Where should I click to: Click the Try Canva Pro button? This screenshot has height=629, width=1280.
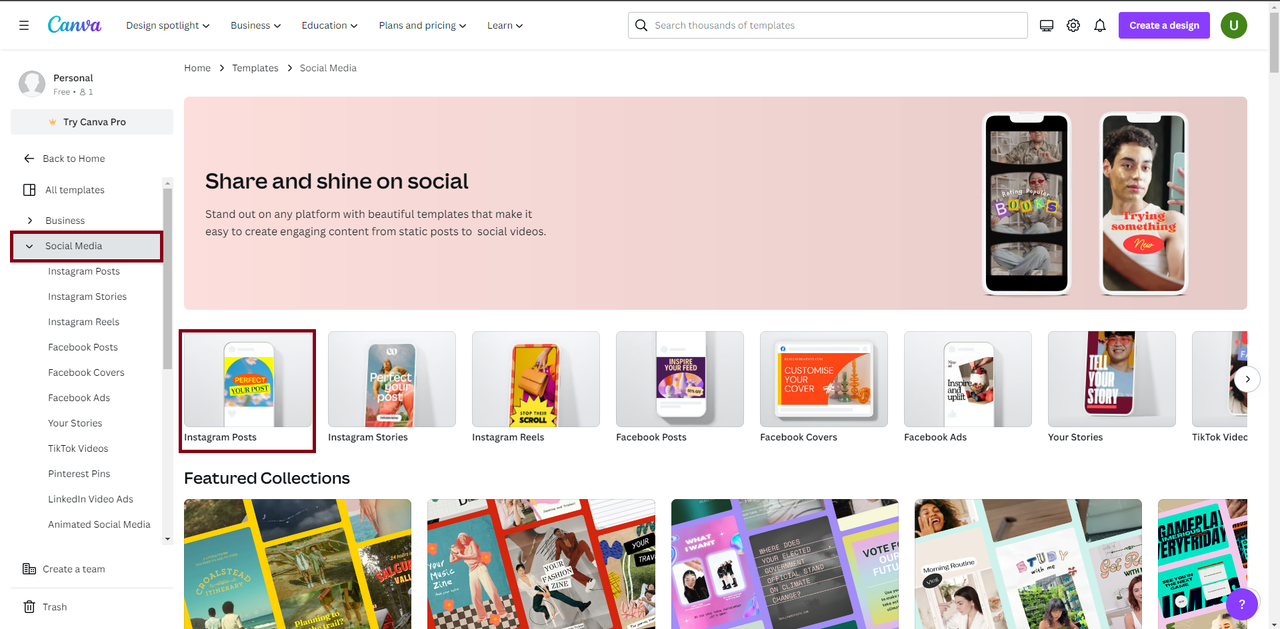[x=92, y=122]
